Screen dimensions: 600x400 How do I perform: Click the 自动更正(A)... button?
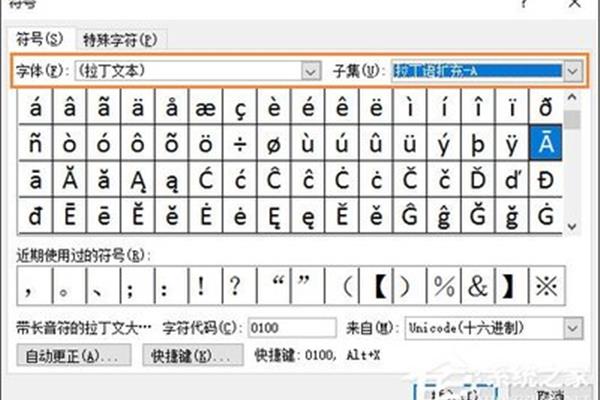point(74,356)
